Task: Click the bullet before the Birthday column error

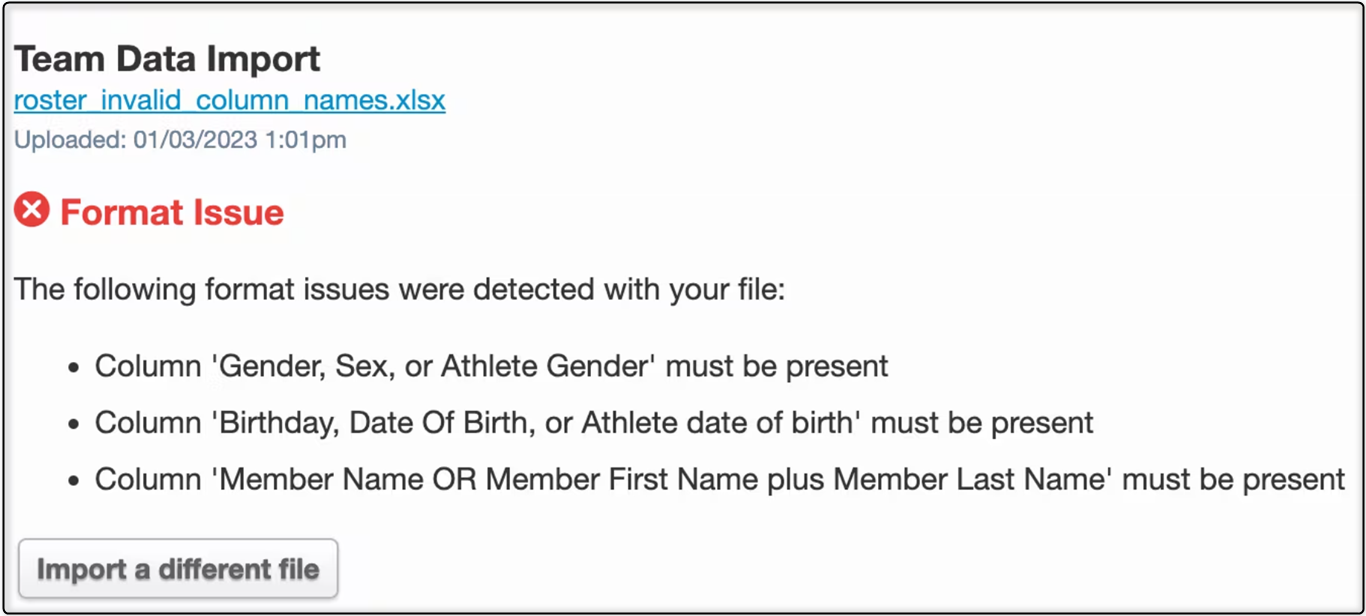Action: [74, 424]
